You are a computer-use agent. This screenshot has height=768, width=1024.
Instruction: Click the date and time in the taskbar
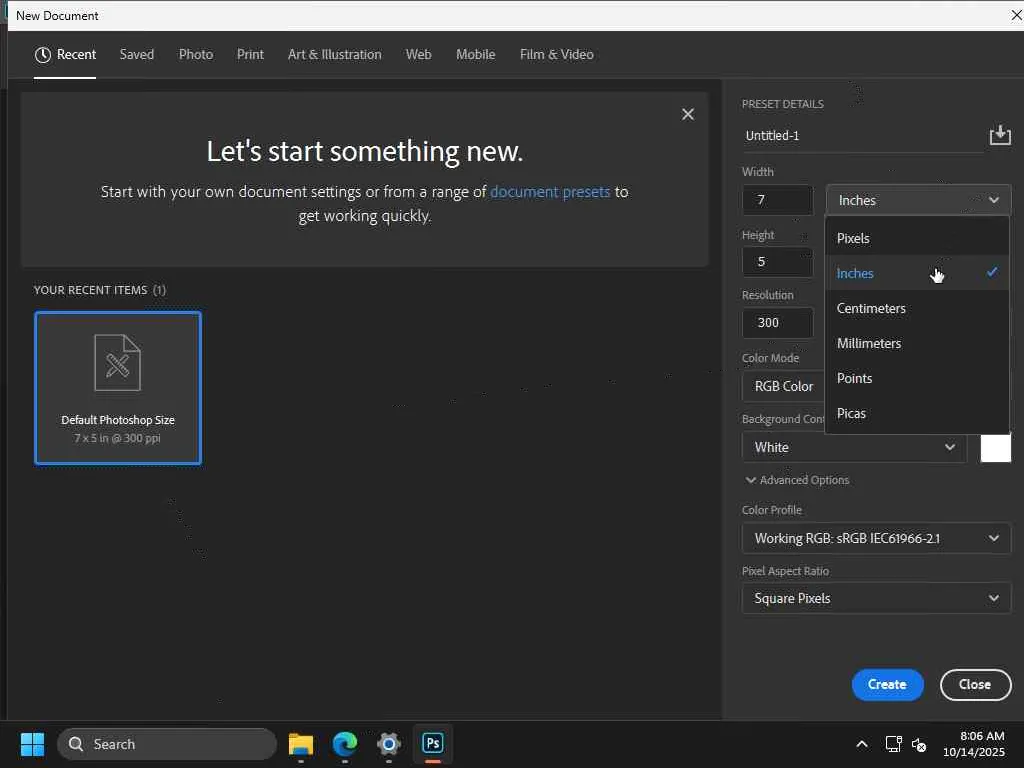(973, 744)
